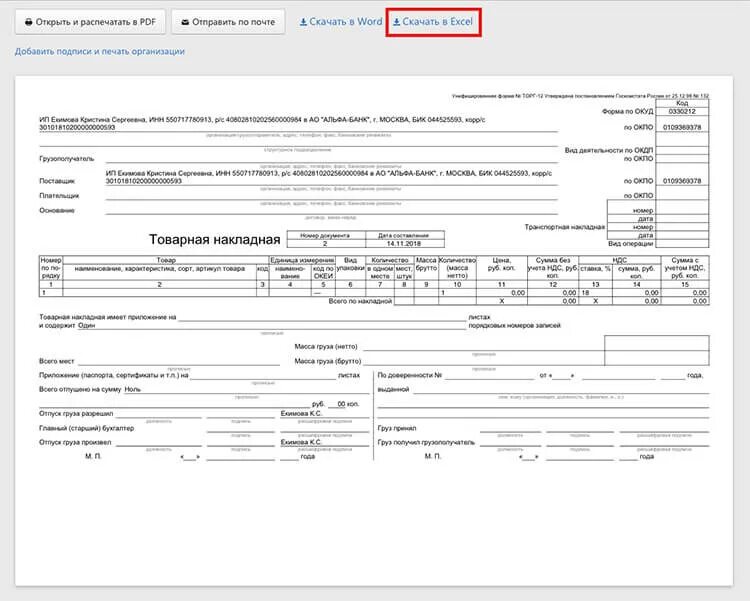The image size is (750, 601).
Task: Click 'Масса груза (брутто)' label
Action: coord(328,361)
